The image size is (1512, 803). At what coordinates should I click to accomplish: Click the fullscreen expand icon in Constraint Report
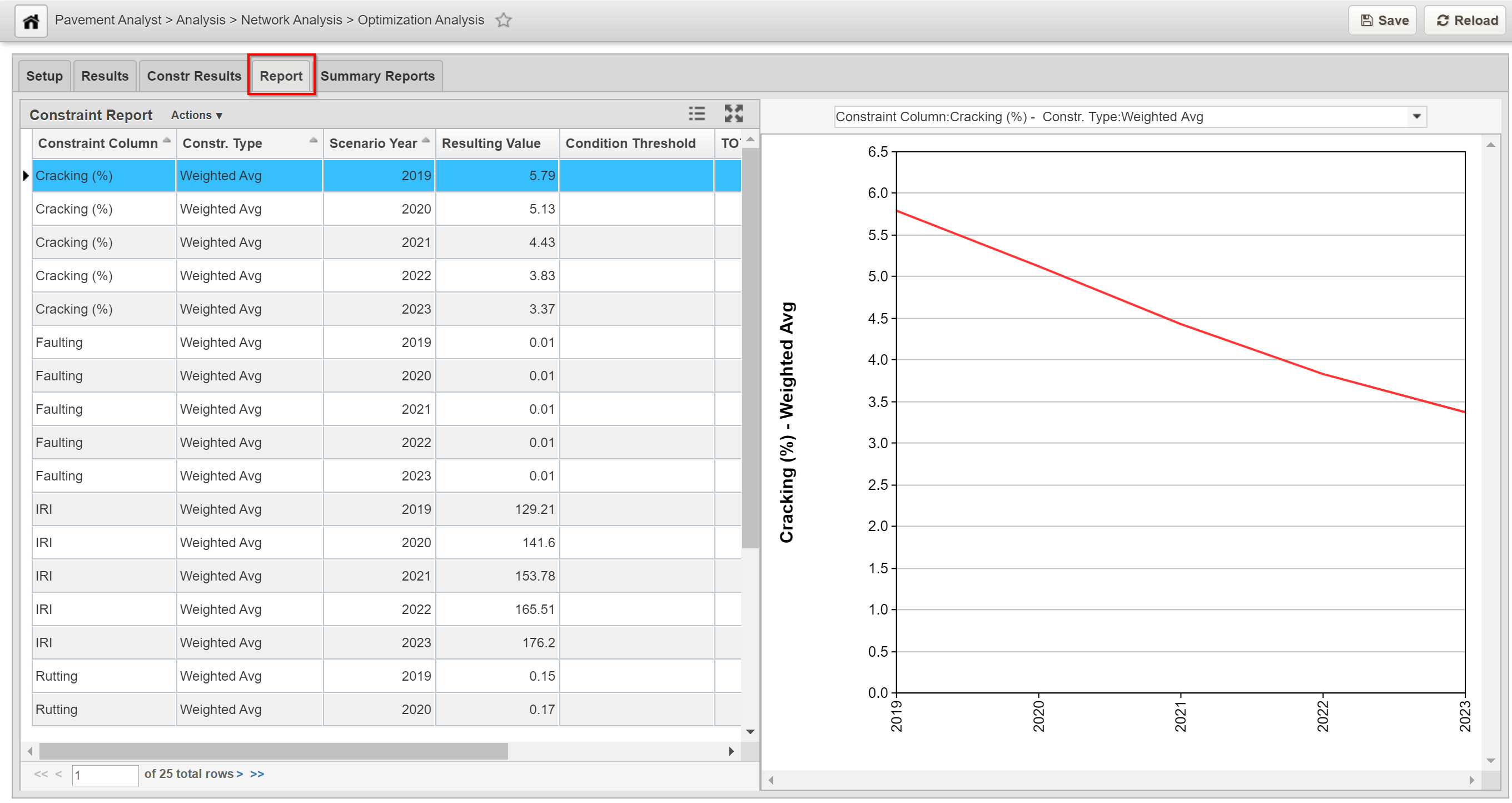(733, 114)
